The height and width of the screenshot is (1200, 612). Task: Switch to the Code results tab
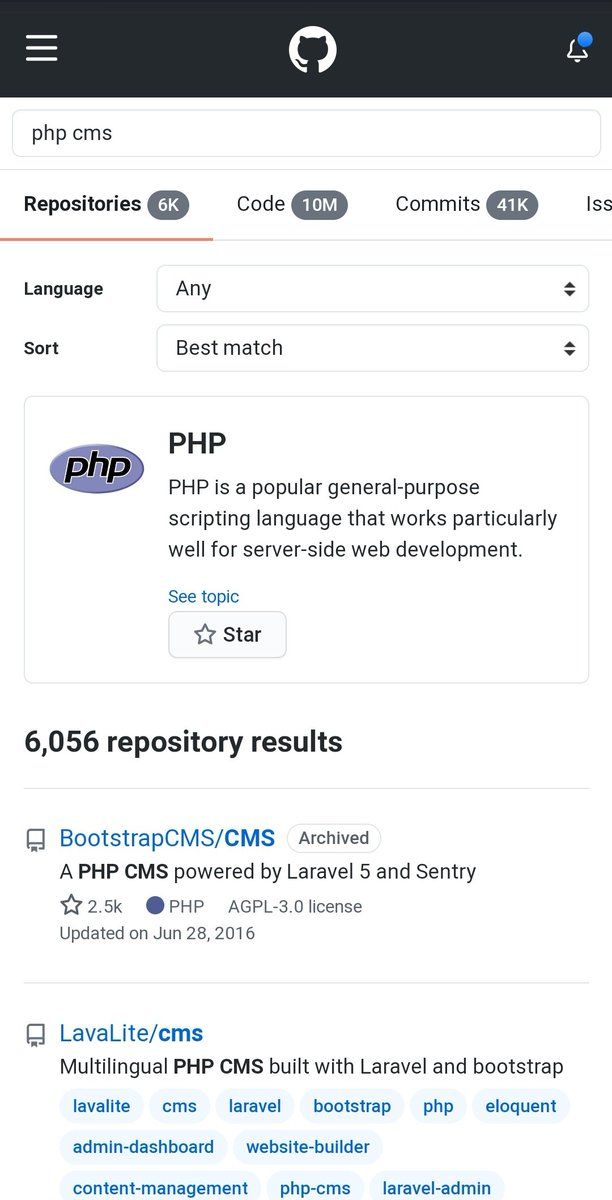pyautogui.click(x=292, y=205)
